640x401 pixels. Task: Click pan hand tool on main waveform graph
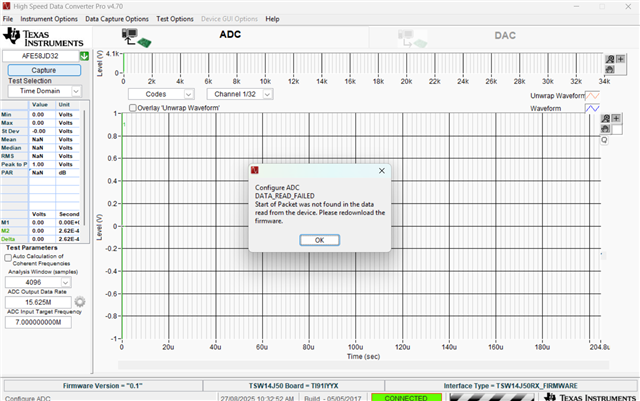606,129
